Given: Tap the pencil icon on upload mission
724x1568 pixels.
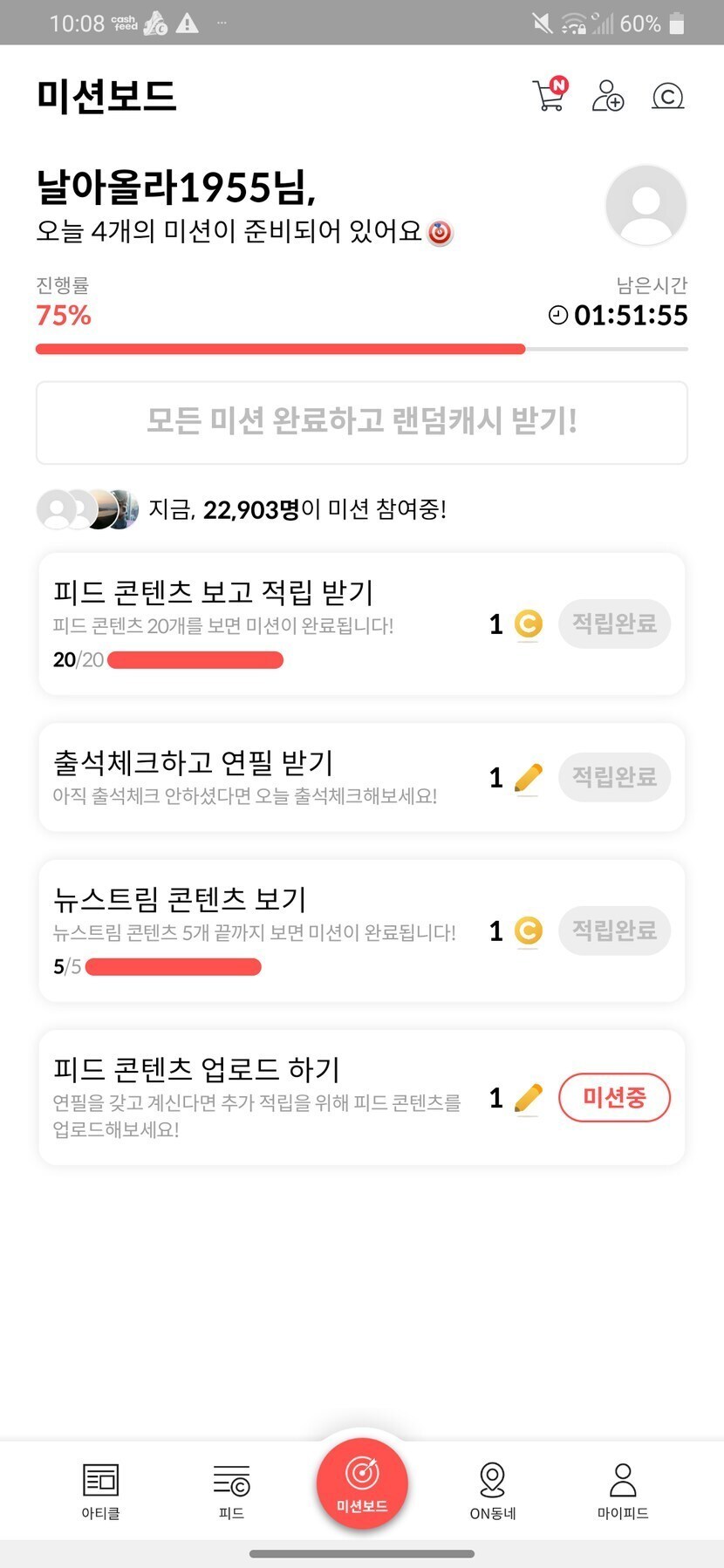Looking at the screenshot, I should point(528,1098).
